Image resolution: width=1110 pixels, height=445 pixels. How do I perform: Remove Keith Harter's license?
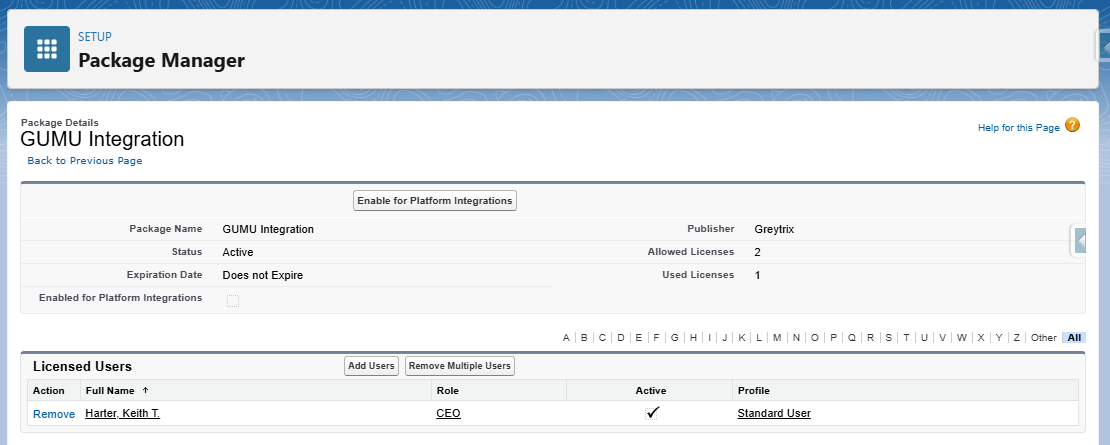click(54, 414)
